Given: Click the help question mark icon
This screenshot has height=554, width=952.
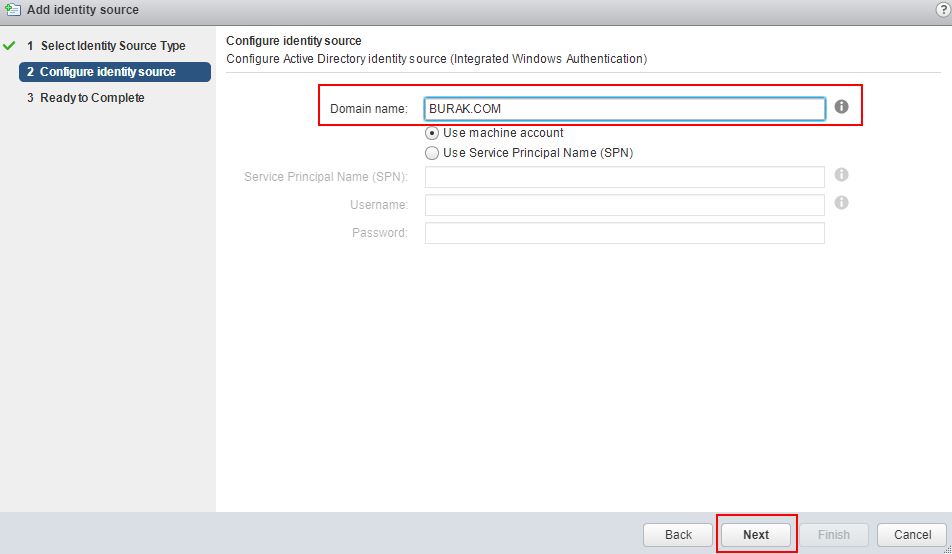Looking at the screenshot, I should point(944,10).
